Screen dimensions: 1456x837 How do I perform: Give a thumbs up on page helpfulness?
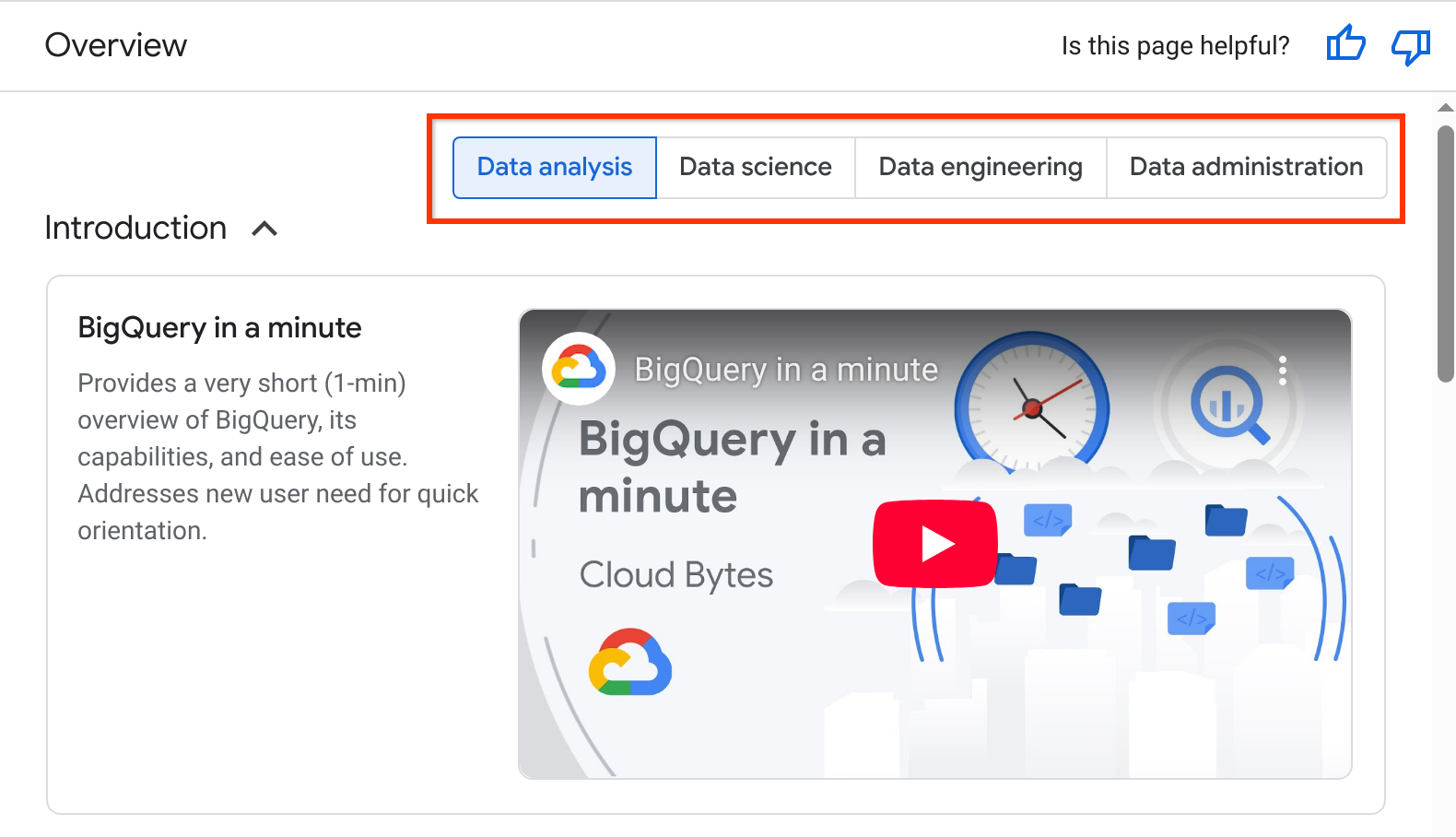pyautogui.click(x=1346, y=43)
